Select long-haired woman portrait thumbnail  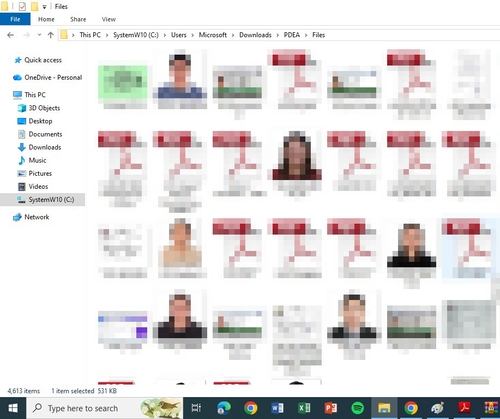click(x=297, y=156)
